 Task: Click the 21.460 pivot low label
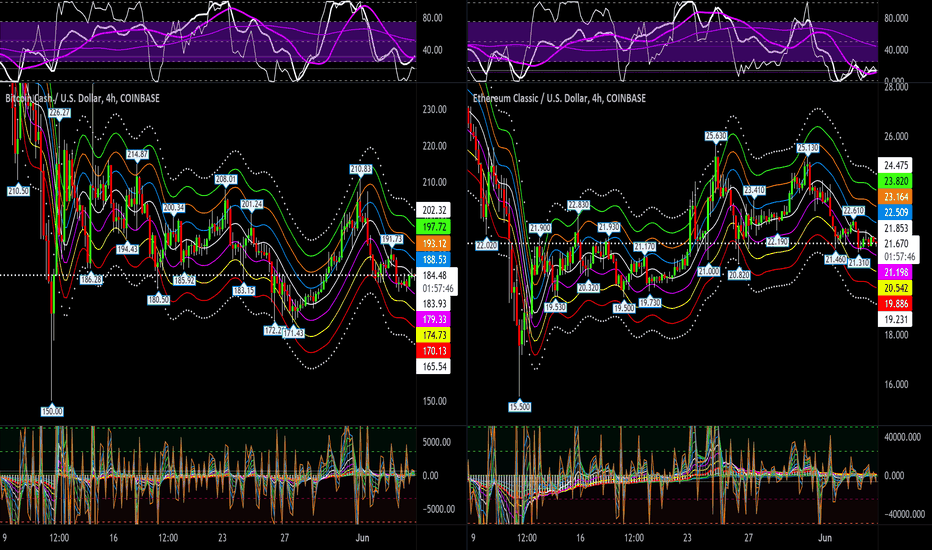click(836, 259)
